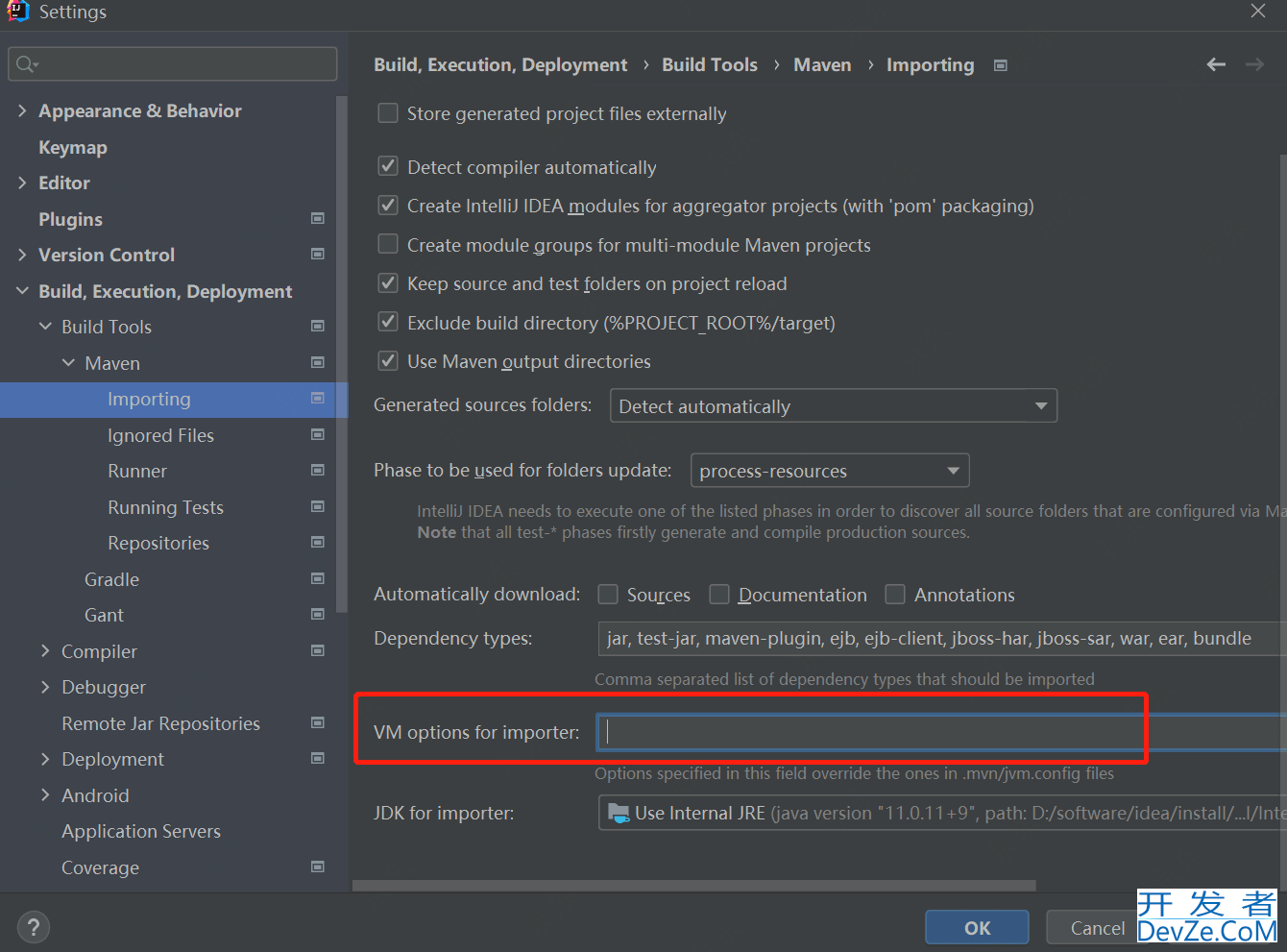The width and height of the screenshot is (1287, 952).
Task: Click Build, Execution, Deployment breadcrumb
Action: coord(500,64)
